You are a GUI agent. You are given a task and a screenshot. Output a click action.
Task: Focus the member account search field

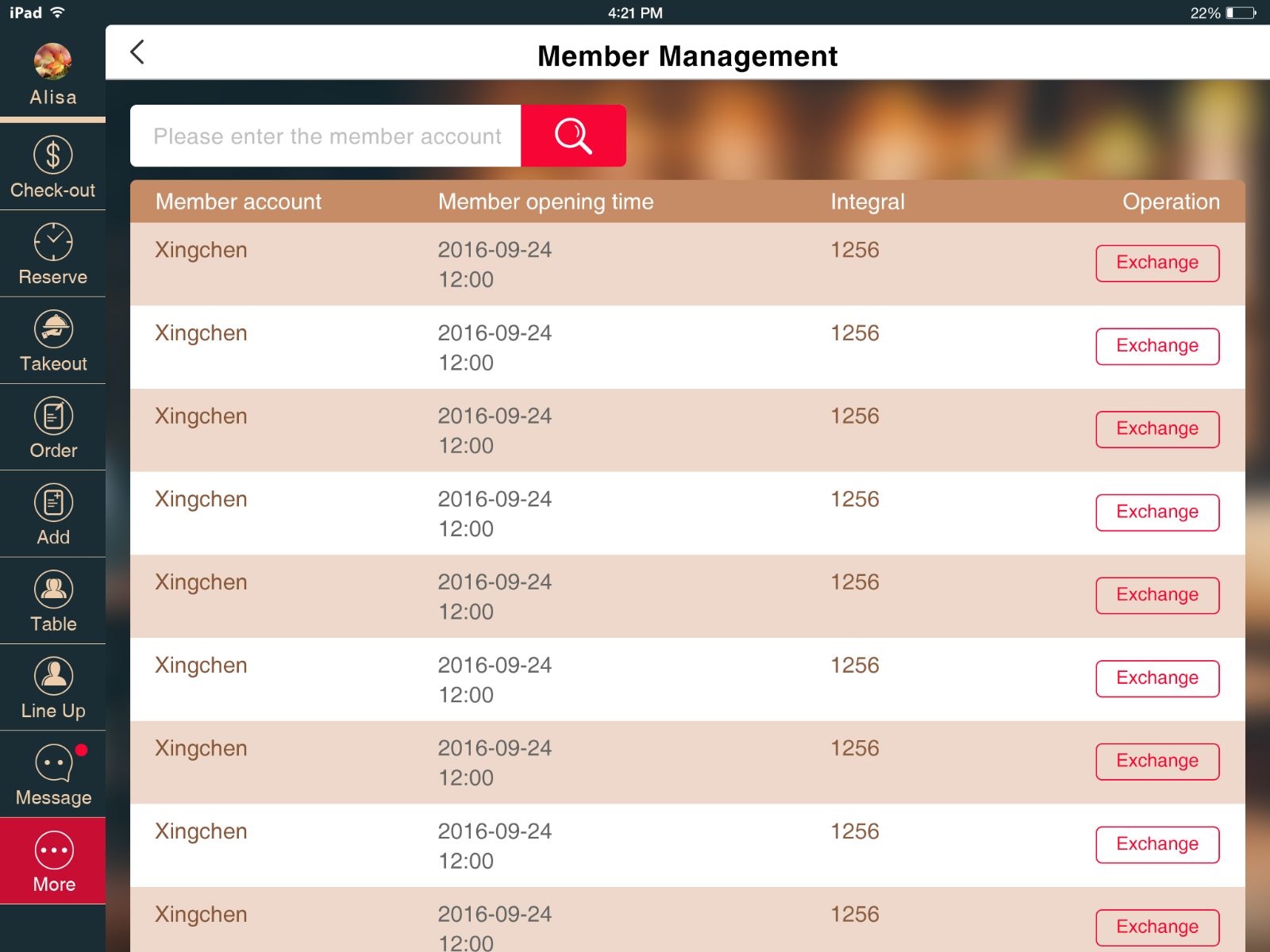pyautogui.click(x=325, y=136)
